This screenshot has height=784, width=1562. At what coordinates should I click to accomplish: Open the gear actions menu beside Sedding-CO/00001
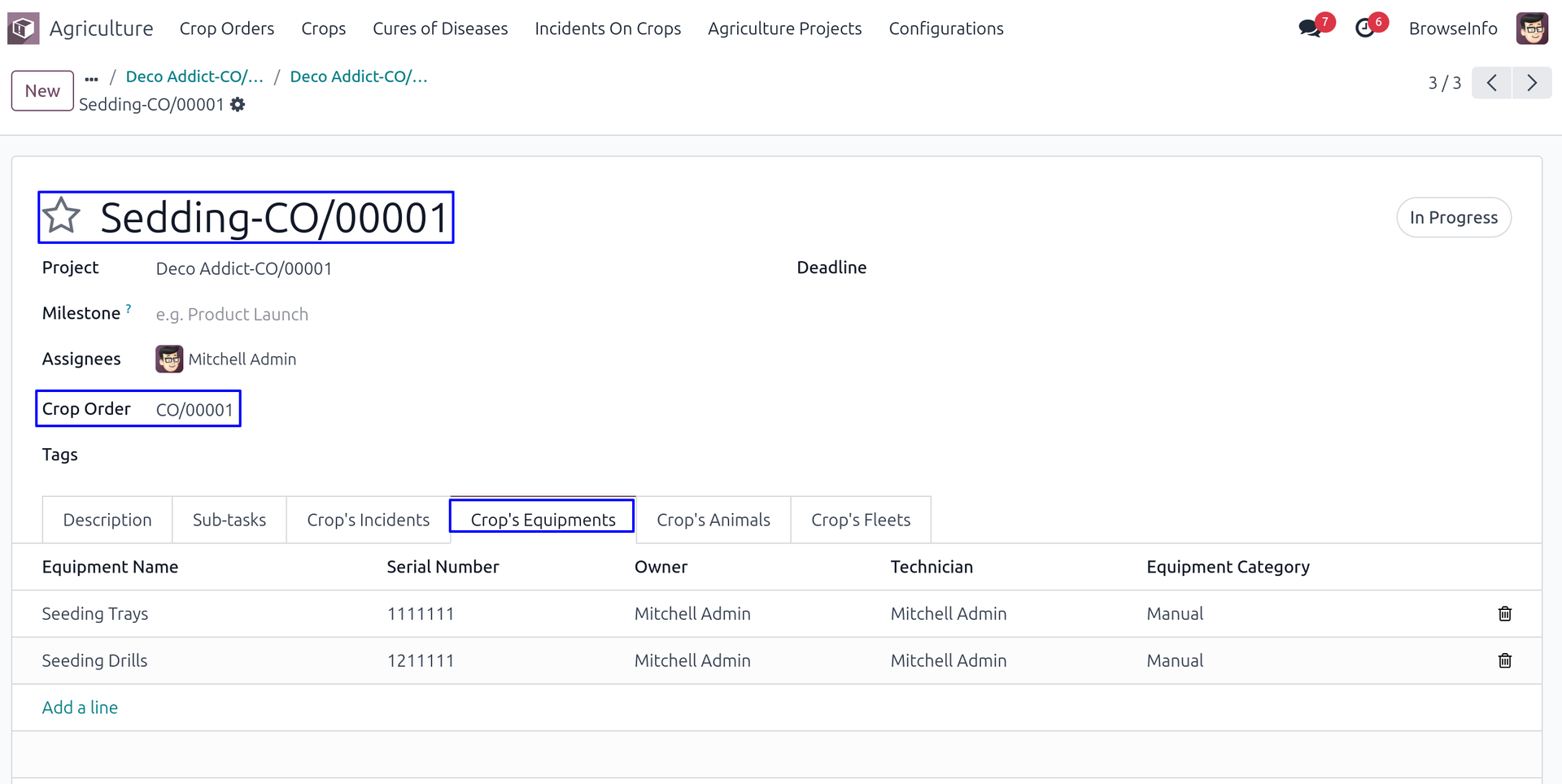[238, 105]
